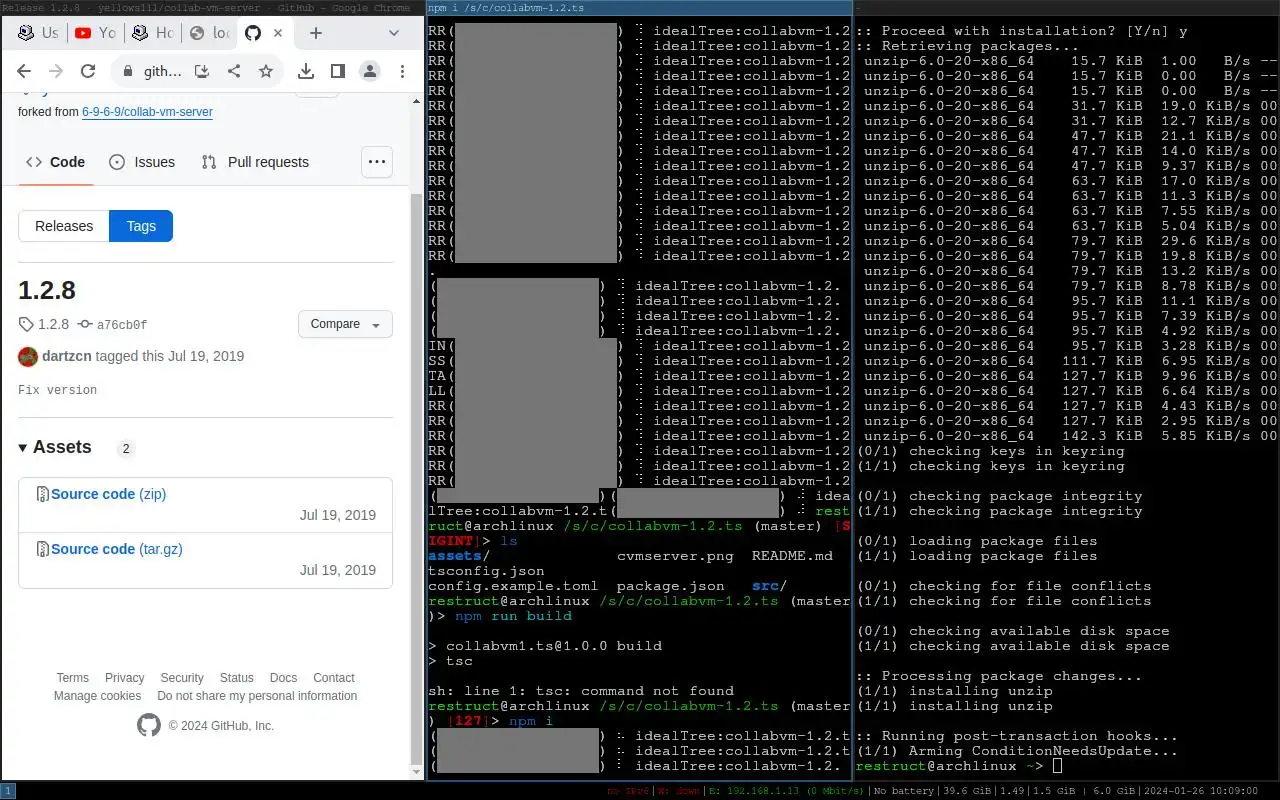The height and width of the screenshot is (800, 1280).
Task: Open the Code repository tab
Action: click(56, 162)
